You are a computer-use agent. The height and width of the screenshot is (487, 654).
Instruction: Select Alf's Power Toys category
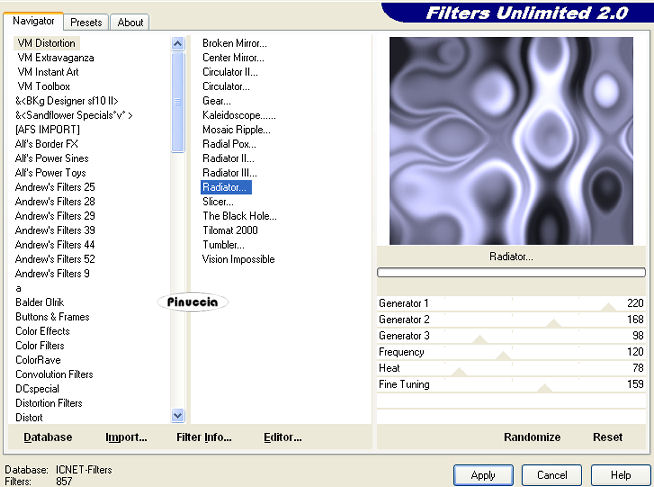pos(50,173)
